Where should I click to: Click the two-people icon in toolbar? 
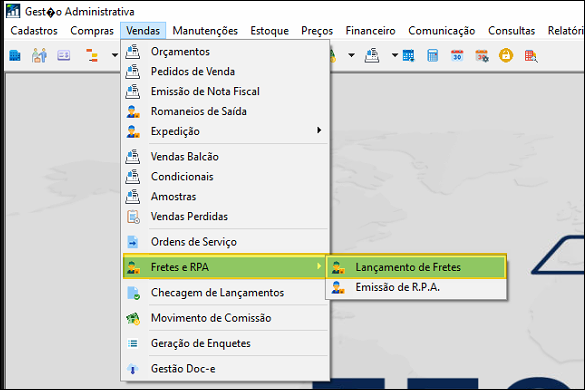click(x=39, y=56)
